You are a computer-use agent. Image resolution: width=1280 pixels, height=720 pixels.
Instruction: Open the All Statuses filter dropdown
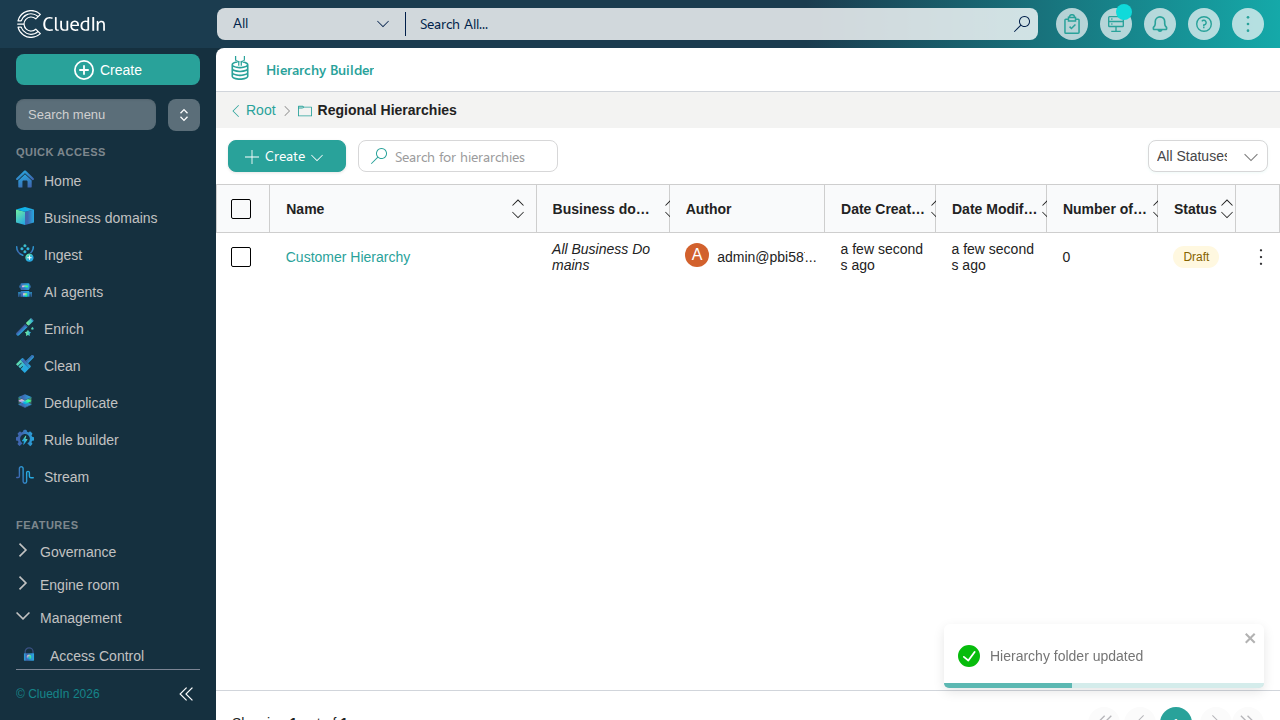[1208, 156]
